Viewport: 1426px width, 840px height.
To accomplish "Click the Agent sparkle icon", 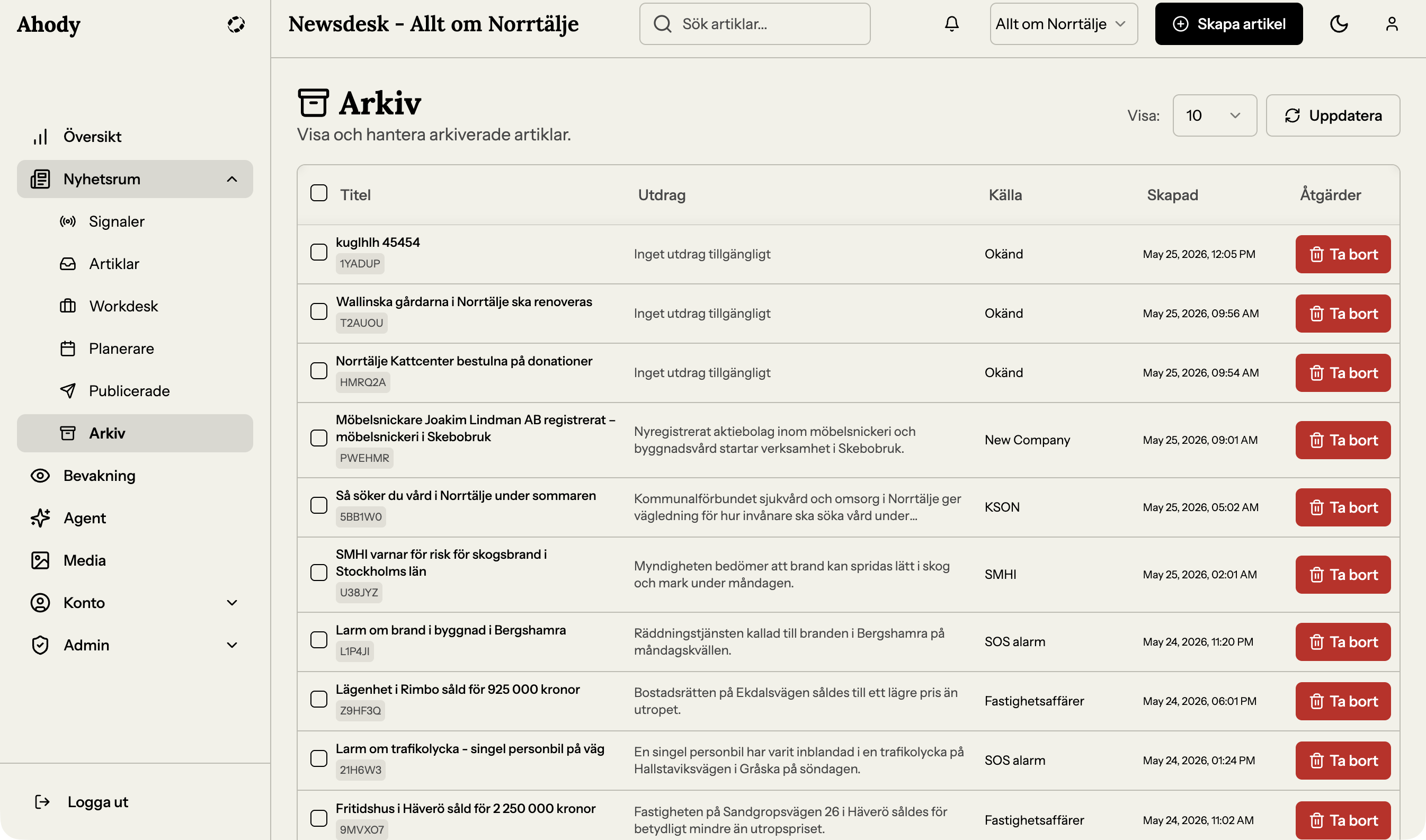I will (x=40, y=518).
